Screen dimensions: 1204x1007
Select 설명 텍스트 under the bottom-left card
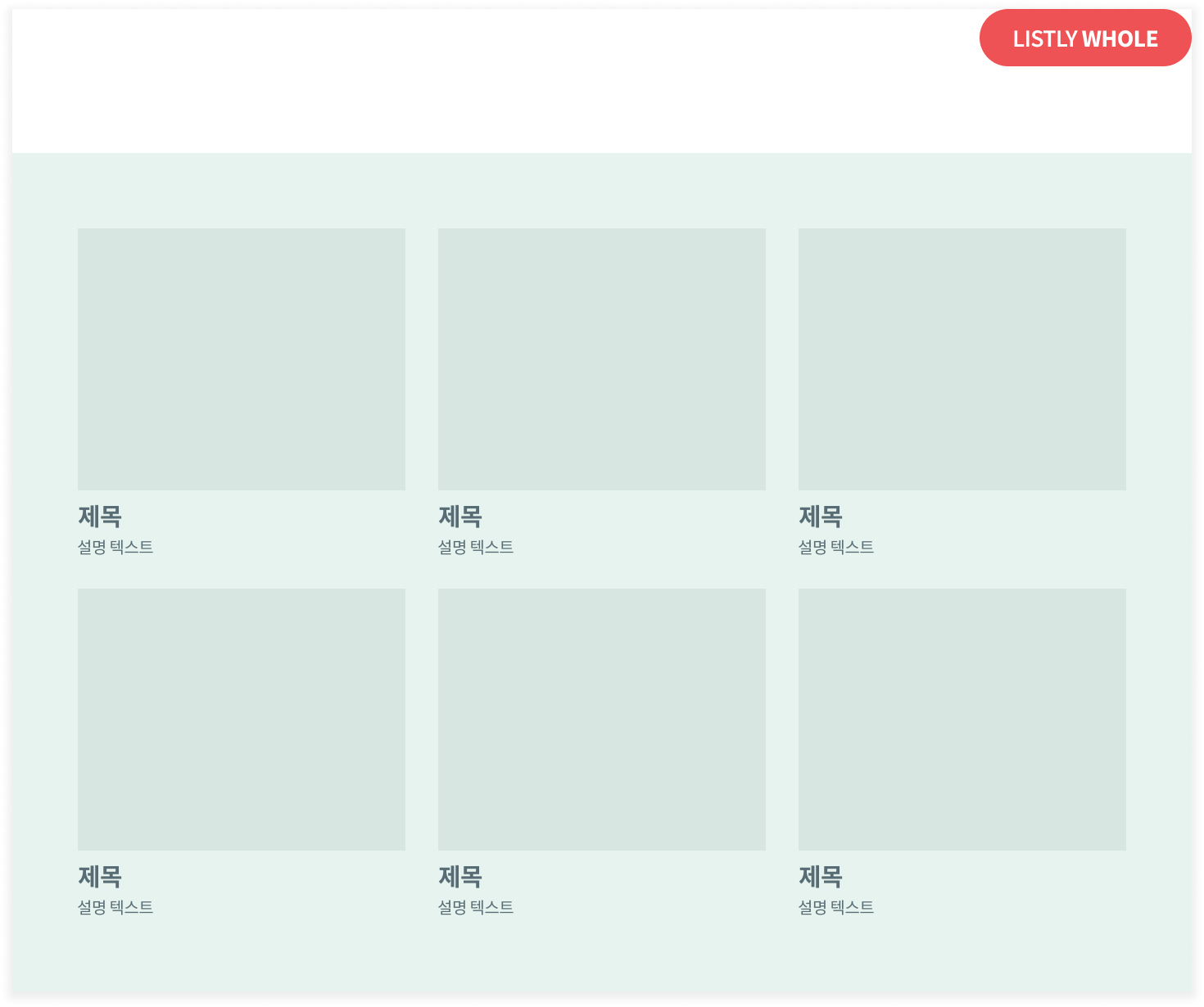click(x=115, y=907)
